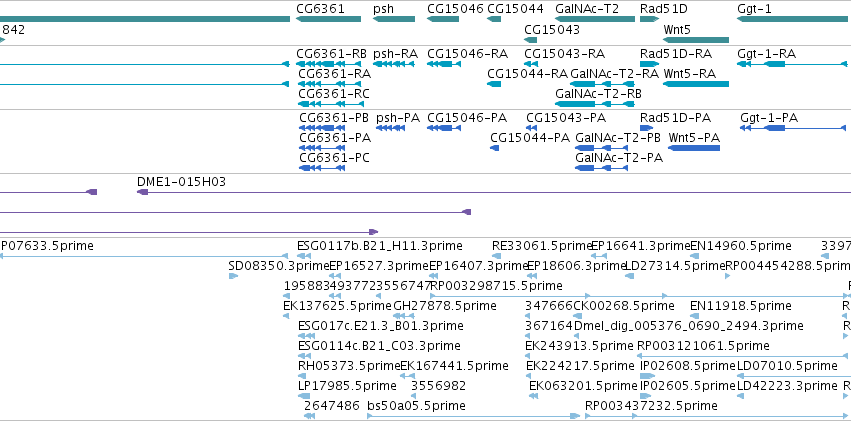851x421 pixels.
Task: Click the ESG017c.E21.3_B01.3prime label
Action: click(x=381, y=326)
